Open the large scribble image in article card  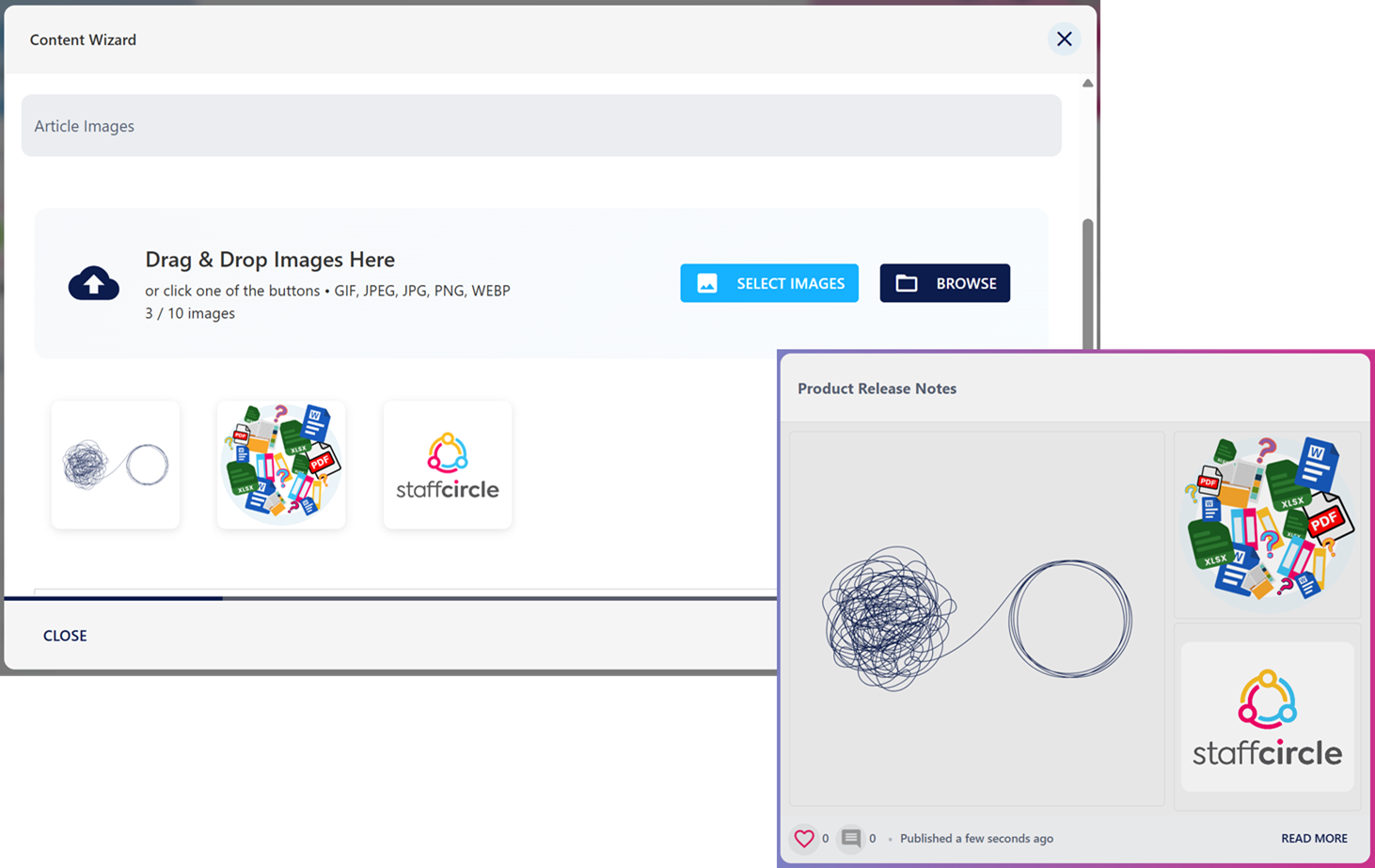[x=976, y=618]
